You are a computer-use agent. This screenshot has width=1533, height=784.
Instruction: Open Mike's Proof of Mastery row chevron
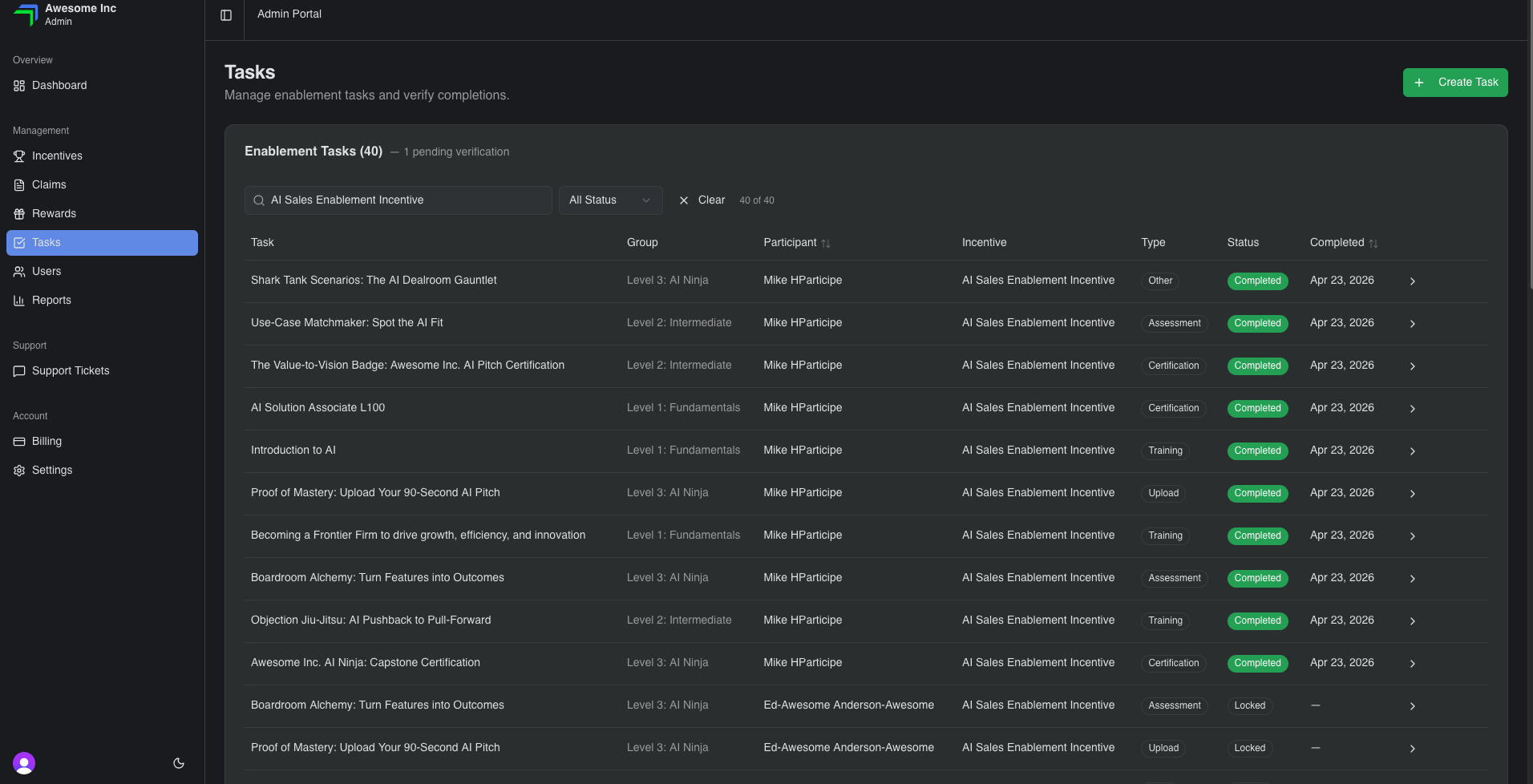point(1413,494)
